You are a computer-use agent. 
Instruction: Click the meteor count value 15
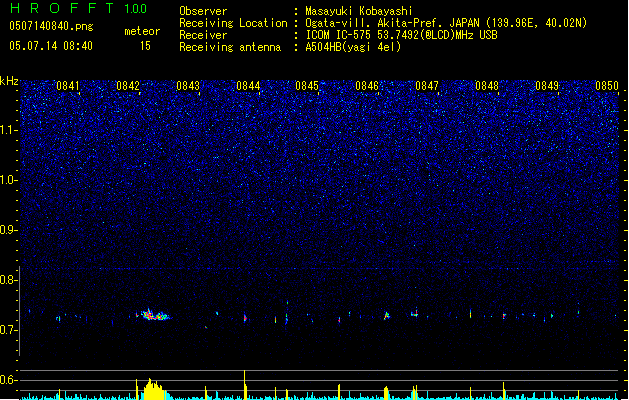coord(145,46)
